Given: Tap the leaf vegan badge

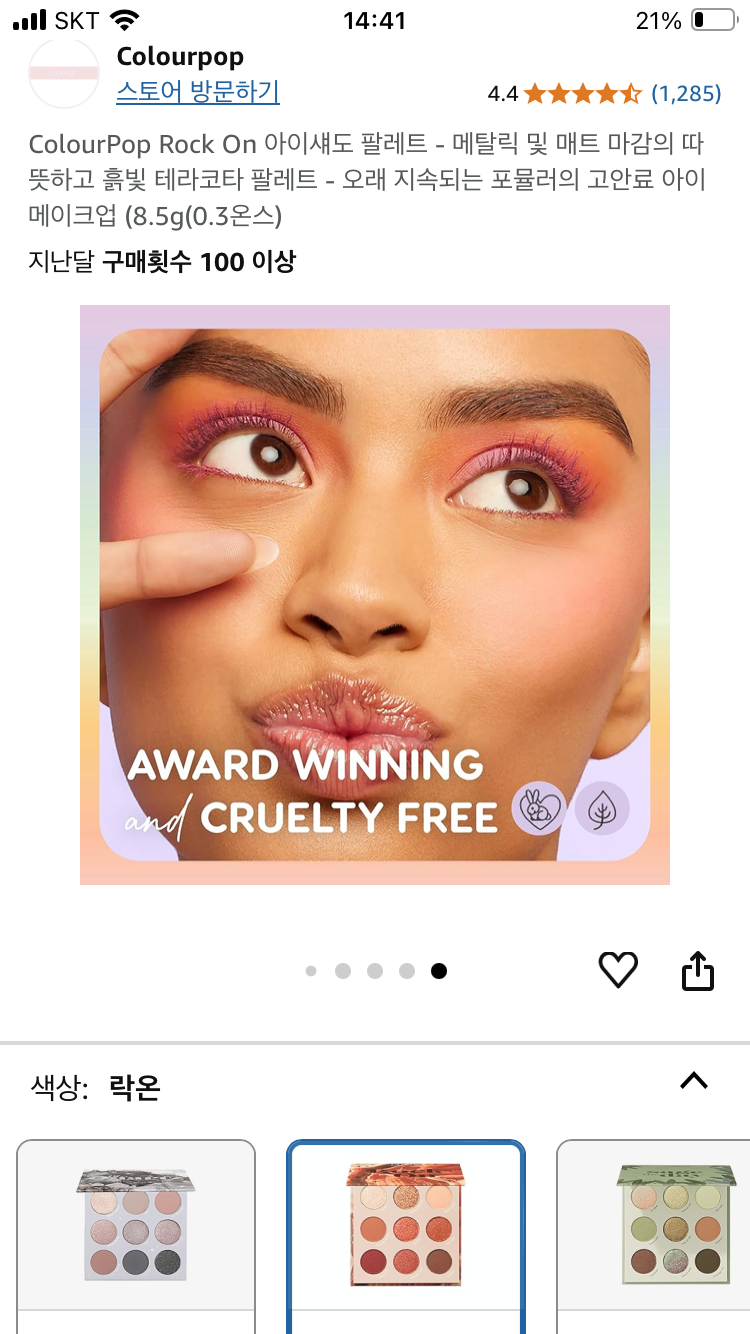Looking at the screenshot, I should [602, 808].
